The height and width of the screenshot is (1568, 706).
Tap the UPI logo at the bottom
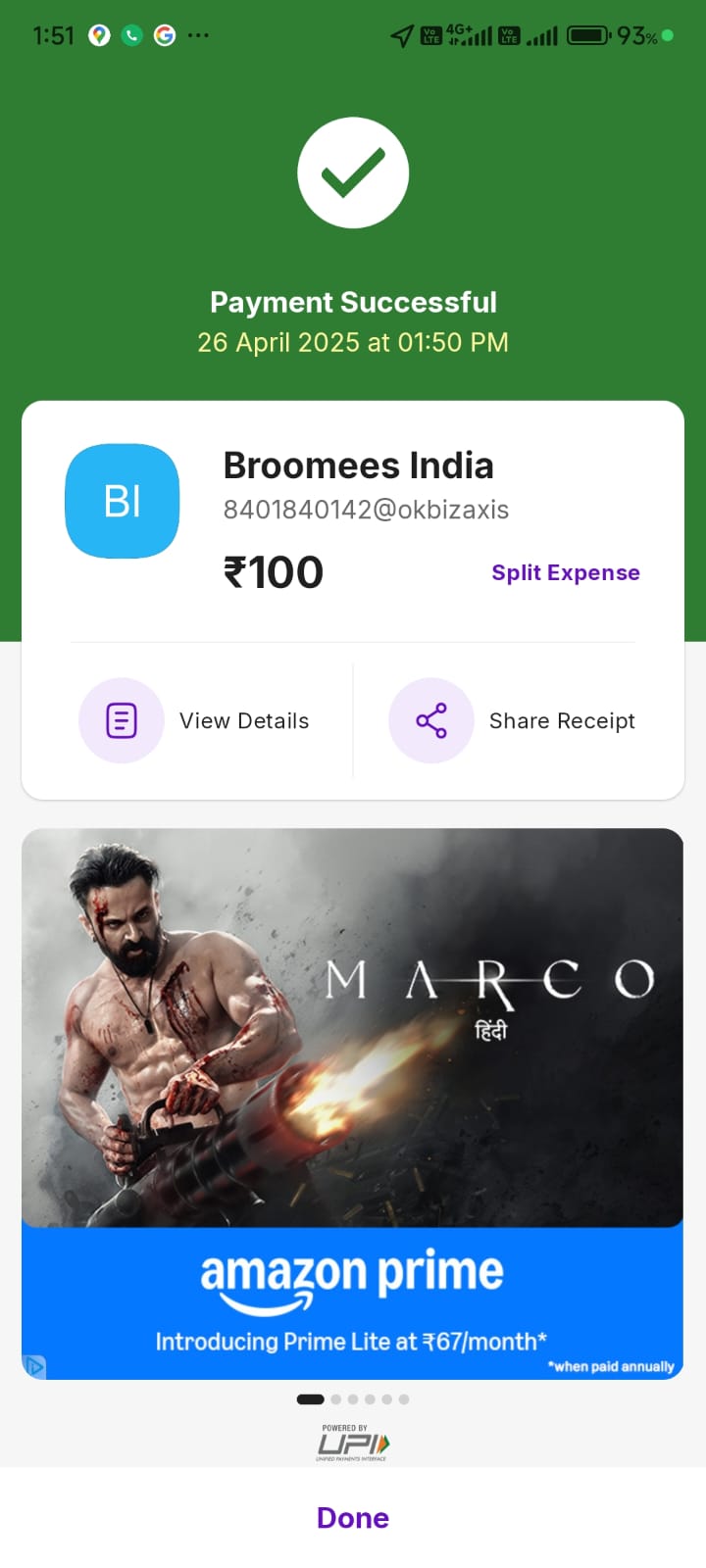pyautogui.click(x=353, y=1443)
